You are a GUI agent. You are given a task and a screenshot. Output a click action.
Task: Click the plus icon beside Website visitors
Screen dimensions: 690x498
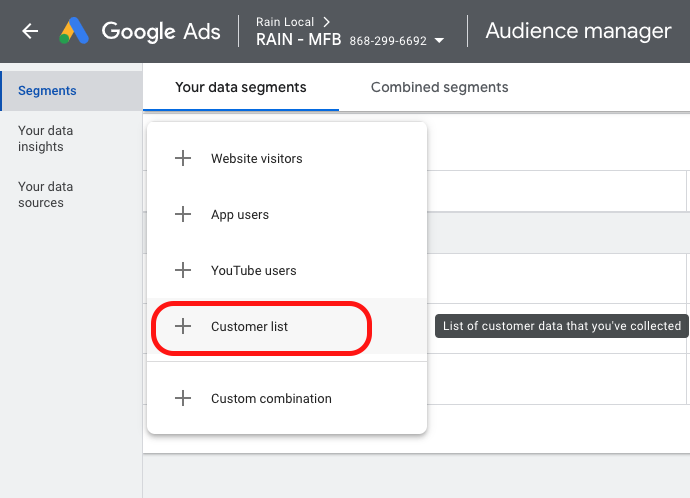183,158
